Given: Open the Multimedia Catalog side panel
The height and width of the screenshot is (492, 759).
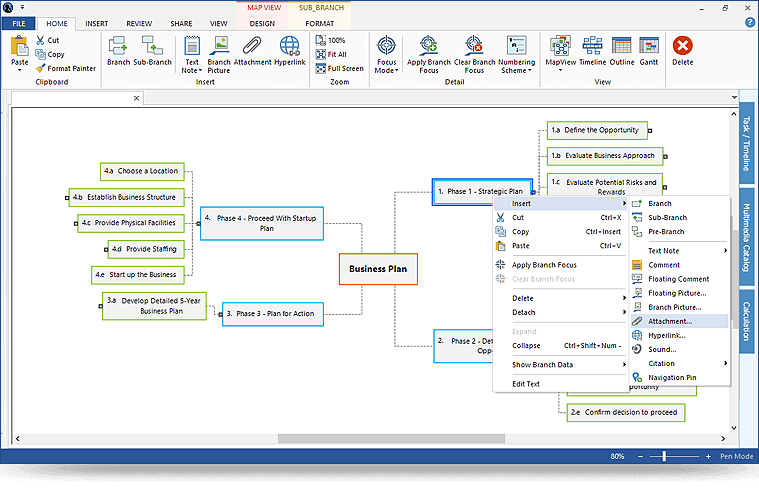Looking at the screenshot, I should pos(747,237).
